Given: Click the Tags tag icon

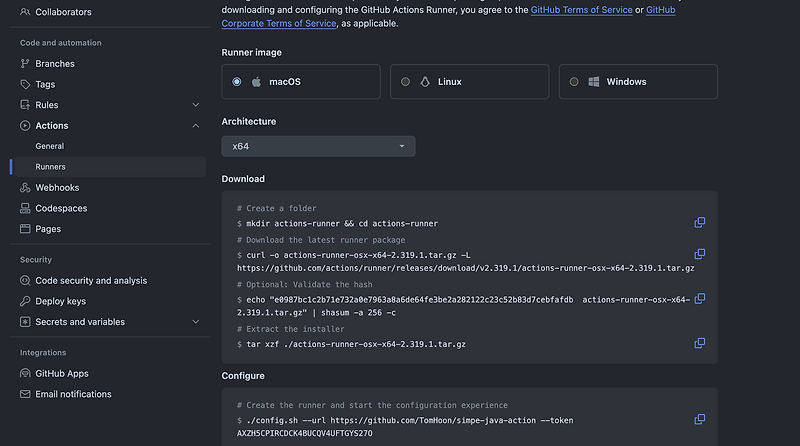Looking at the screenshot, I should (x=25, y=84).
